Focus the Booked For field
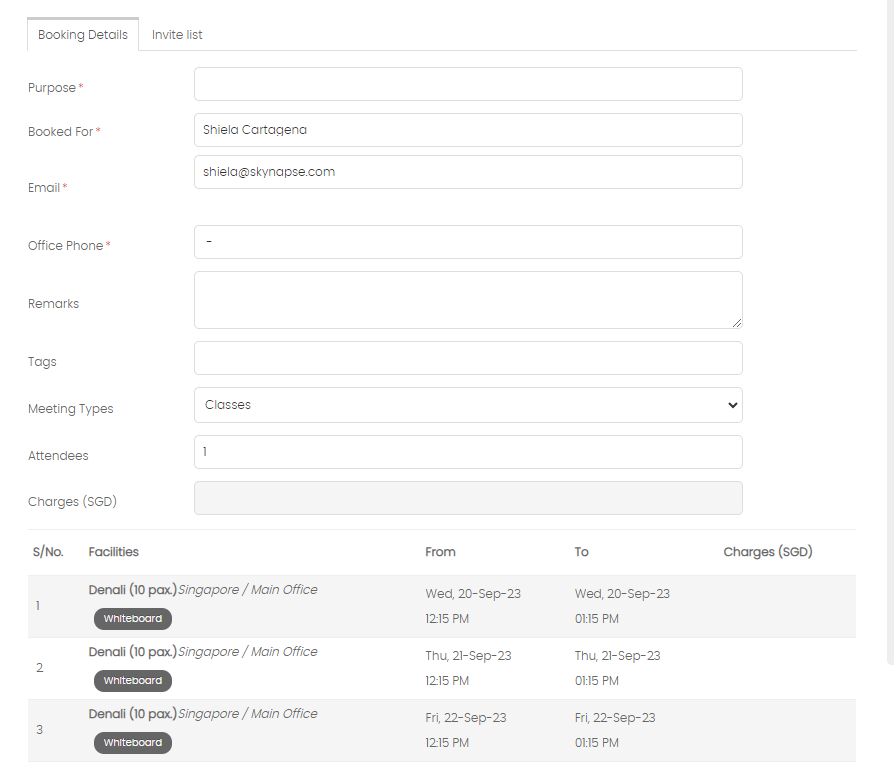Viewport: 894px width, 773px height. tap(468, 130)
